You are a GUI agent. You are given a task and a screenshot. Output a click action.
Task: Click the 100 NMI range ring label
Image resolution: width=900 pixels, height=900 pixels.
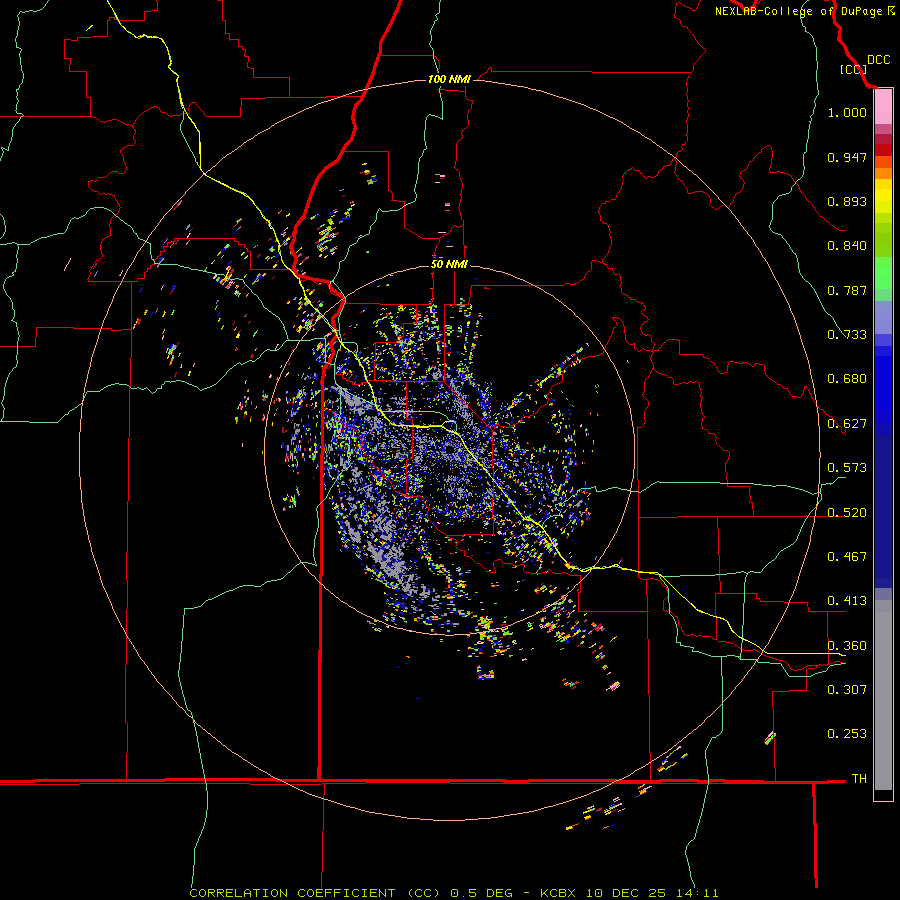[449, 79]
